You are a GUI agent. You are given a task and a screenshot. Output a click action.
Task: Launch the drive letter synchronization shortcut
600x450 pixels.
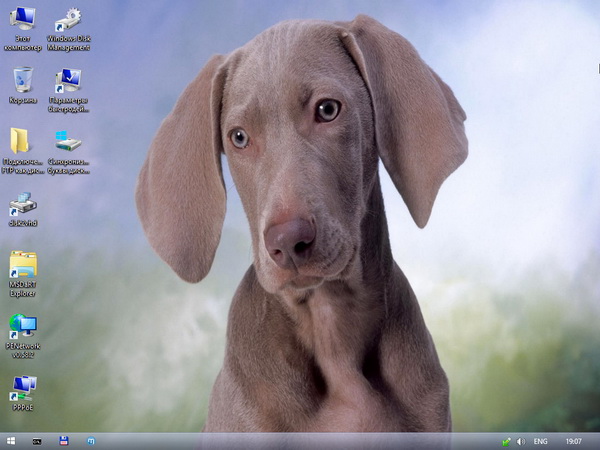(x=68, y=141)
